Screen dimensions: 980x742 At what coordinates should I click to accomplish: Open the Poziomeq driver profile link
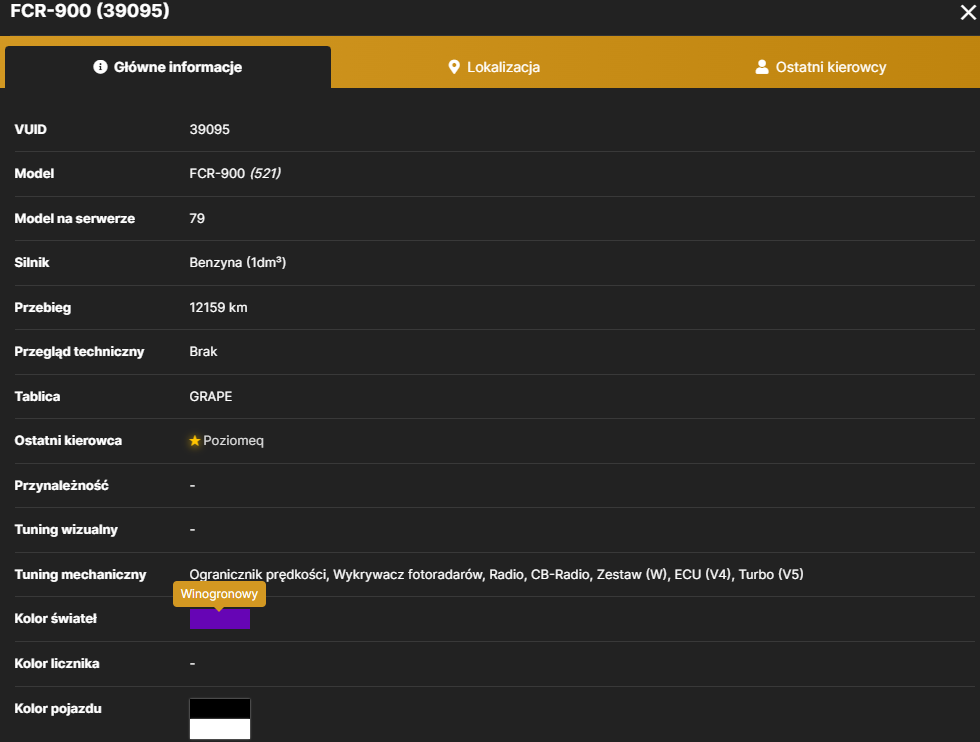(x=233, y=441)
